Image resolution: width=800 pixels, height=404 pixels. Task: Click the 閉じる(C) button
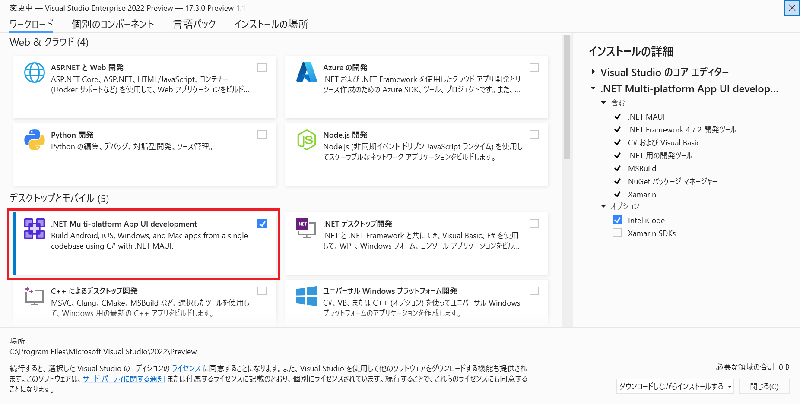pos(764,387)
